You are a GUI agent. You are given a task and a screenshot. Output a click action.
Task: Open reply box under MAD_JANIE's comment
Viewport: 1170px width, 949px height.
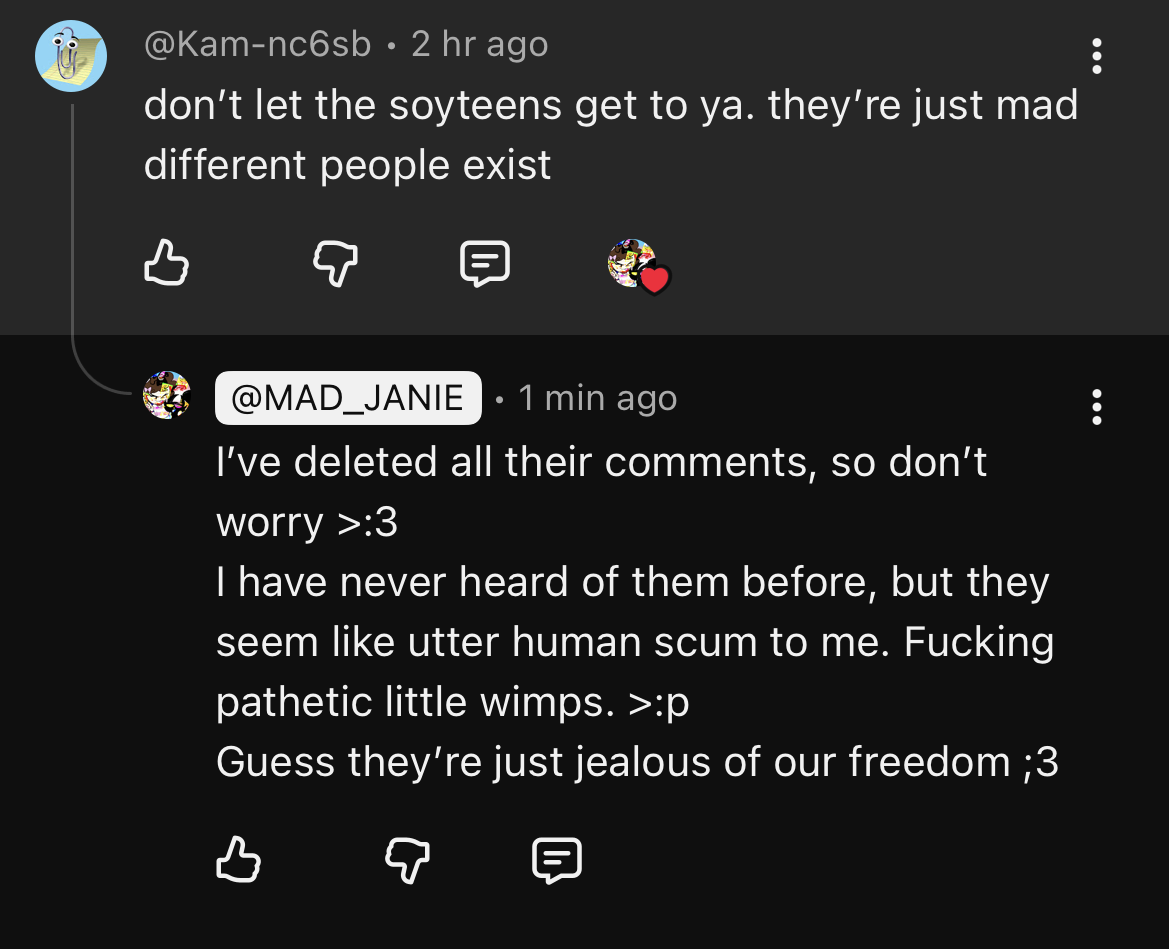point(557,860)
